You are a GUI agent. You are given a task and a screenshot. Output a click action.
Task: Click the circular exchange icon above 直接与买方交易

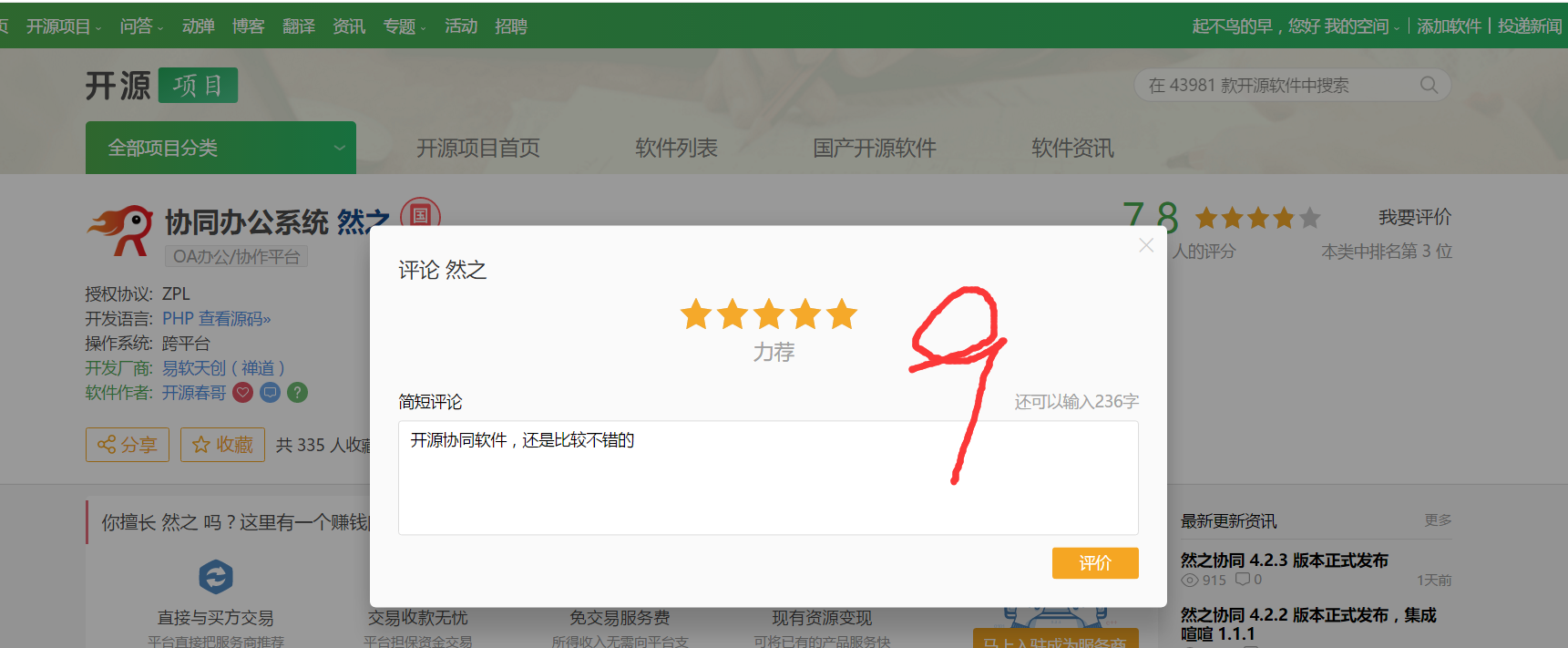[x=216, y=577]
